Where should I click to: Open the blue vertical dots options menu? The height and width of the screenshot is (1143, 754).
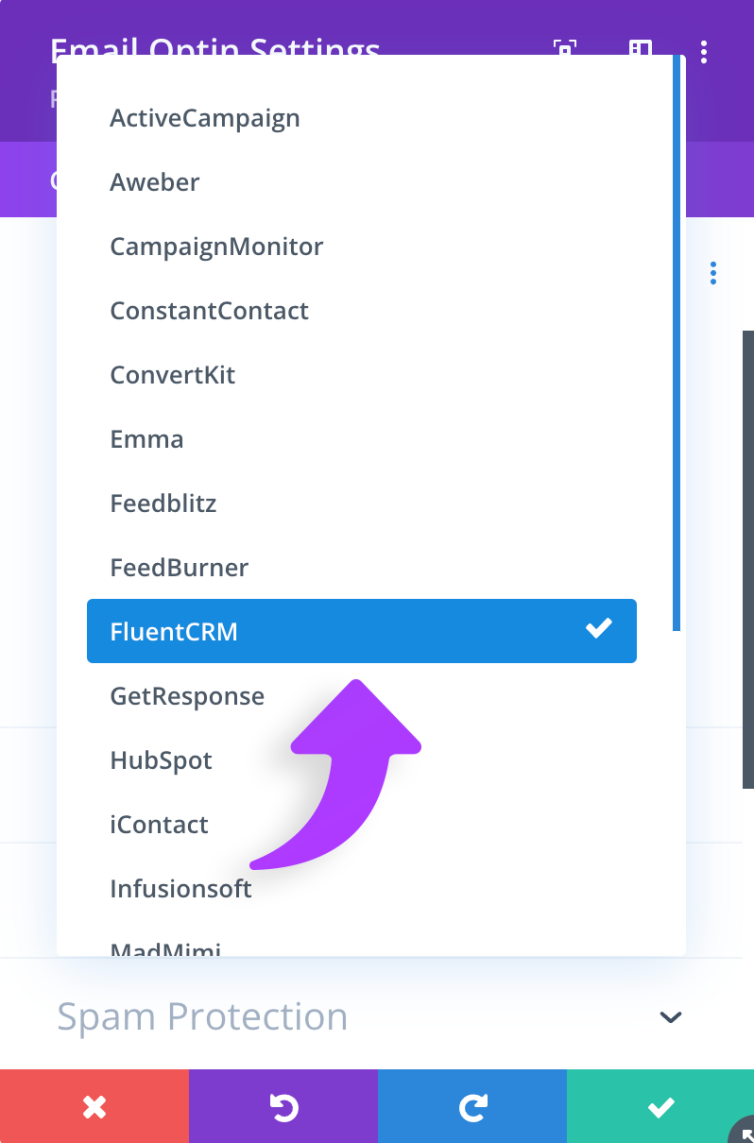(x=713, y=271)
